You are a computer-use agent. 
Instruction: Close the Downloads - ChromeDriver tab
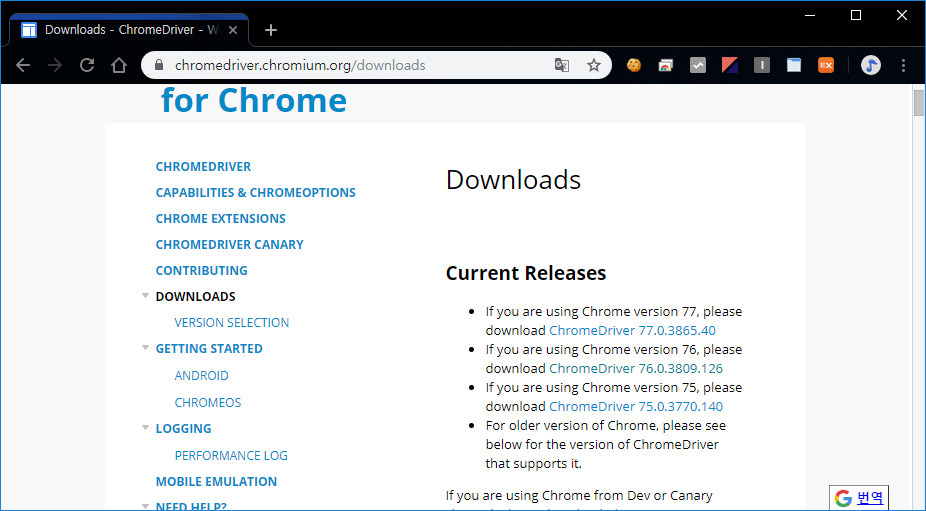click(x=233, y=30)
